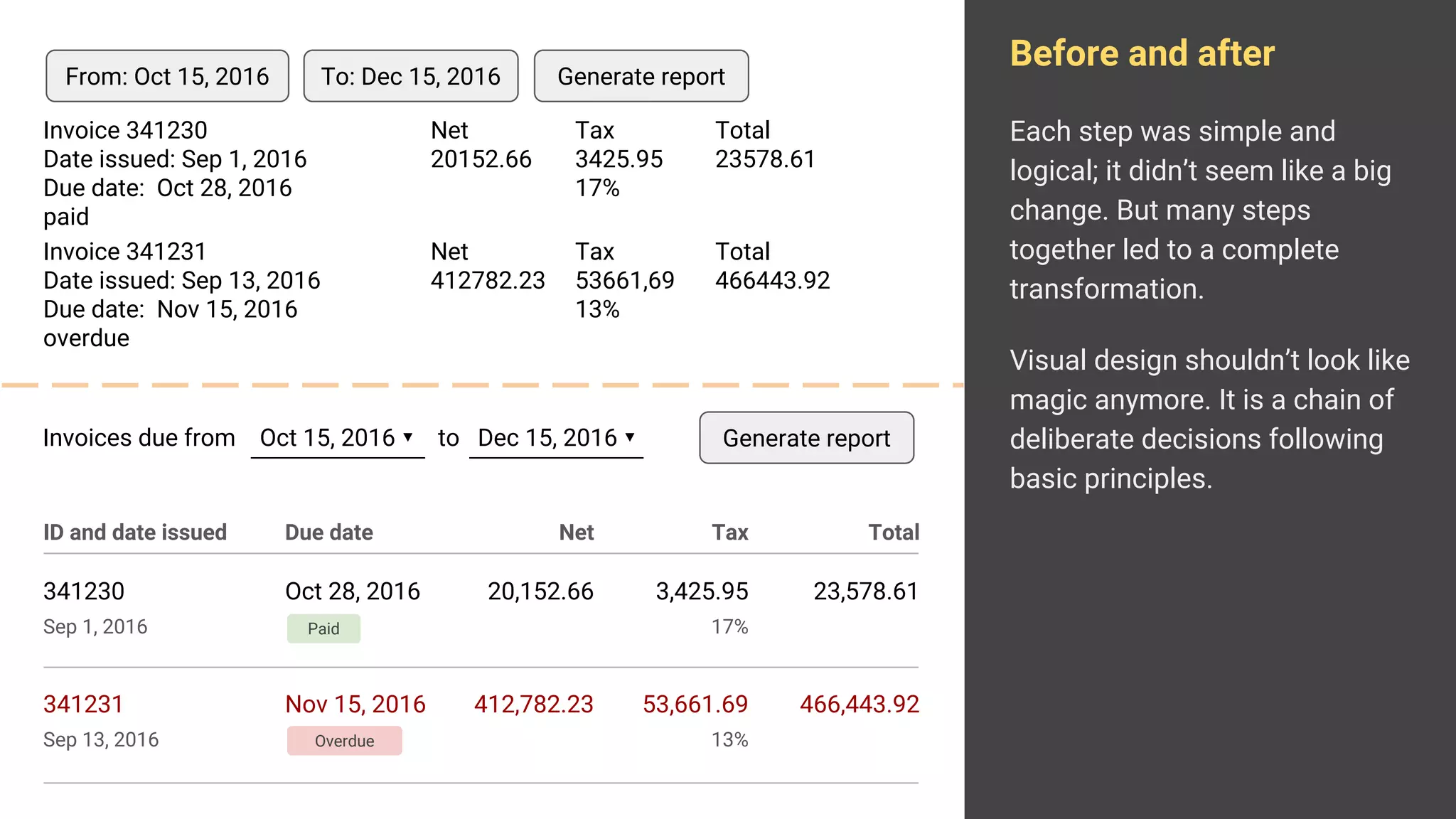Image resolution: width=1456 pixels, height=819 pixels.
Task: Open the 'Dec 15, 2016' end date dropdown
Action: 547,438
